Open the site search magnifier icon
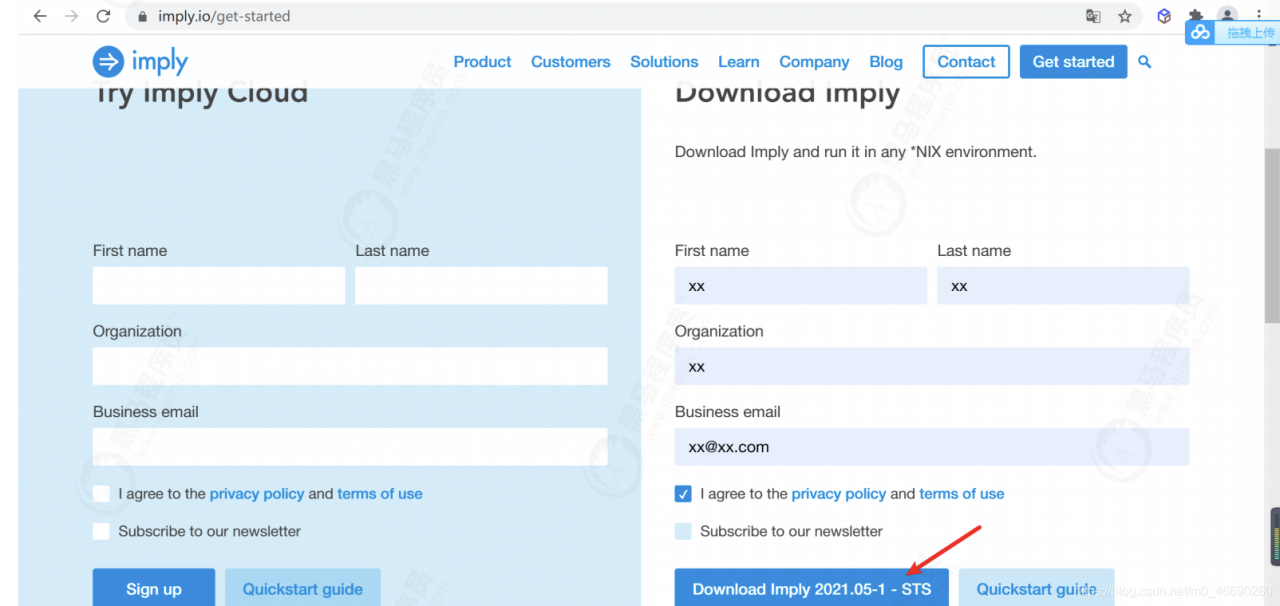The height and width of the screenshot is (606, 1280). pos(1145,62)
